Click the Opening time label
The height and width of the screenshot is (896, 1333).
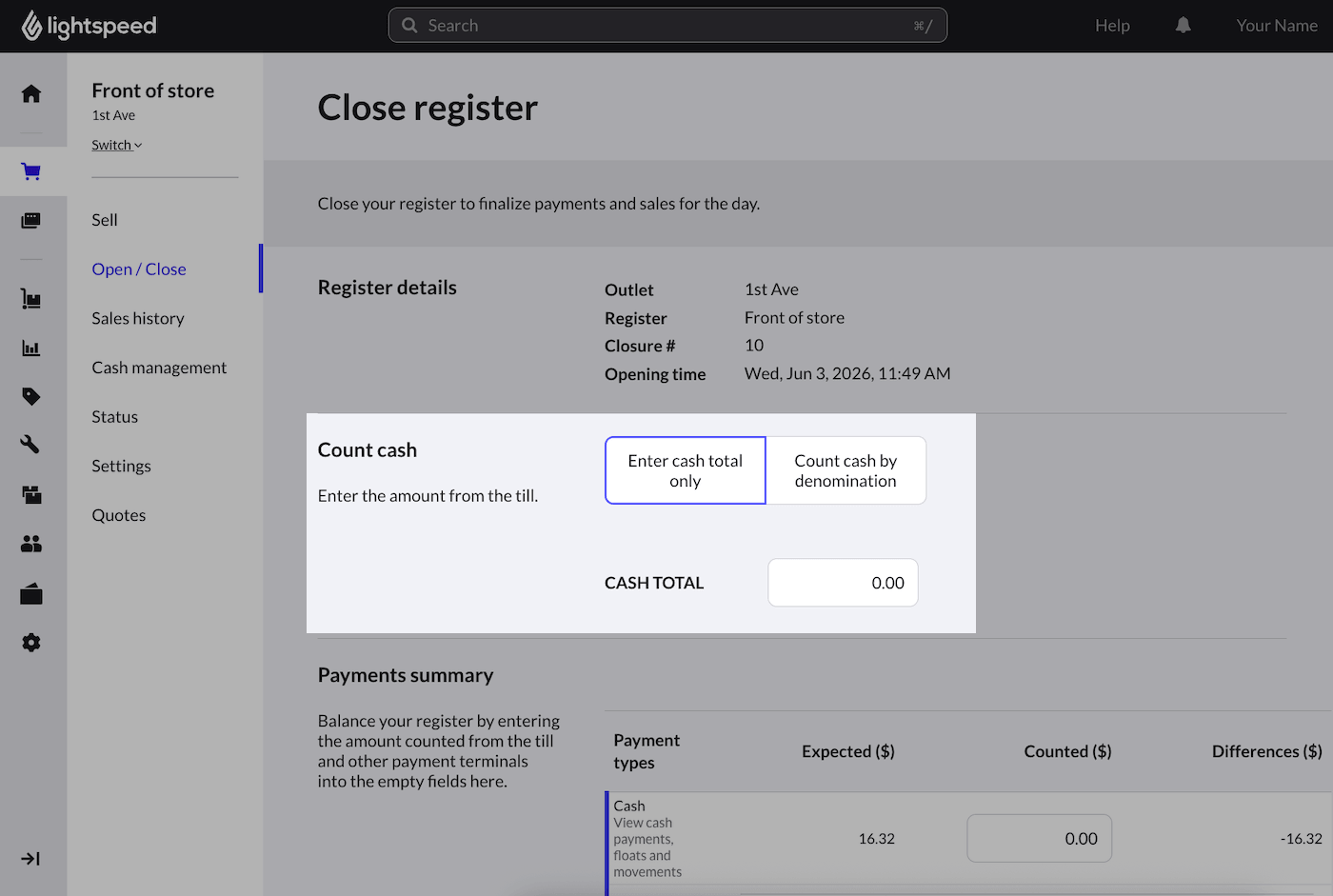point(655,374)
